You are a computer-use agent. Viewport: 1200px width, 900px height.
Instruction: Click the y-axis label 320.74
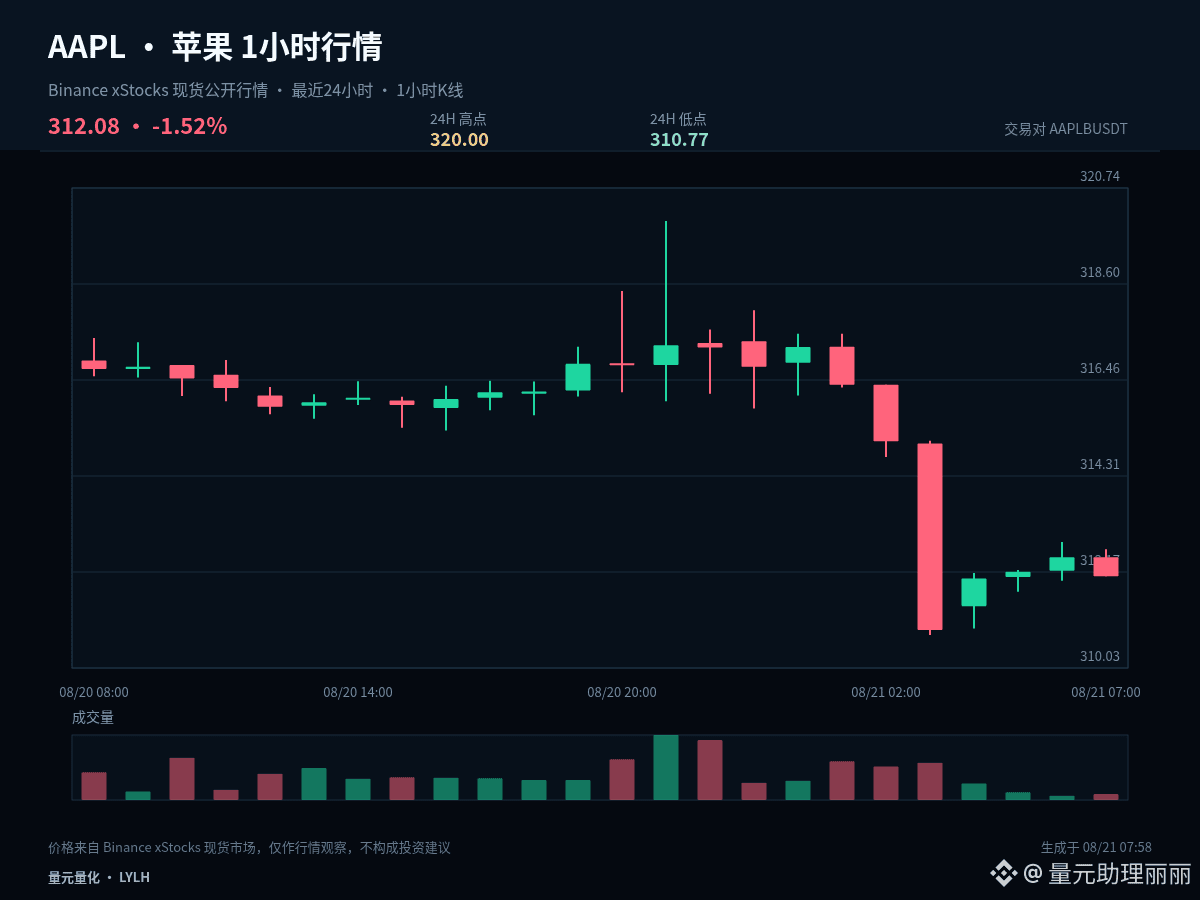(1100, 176)
